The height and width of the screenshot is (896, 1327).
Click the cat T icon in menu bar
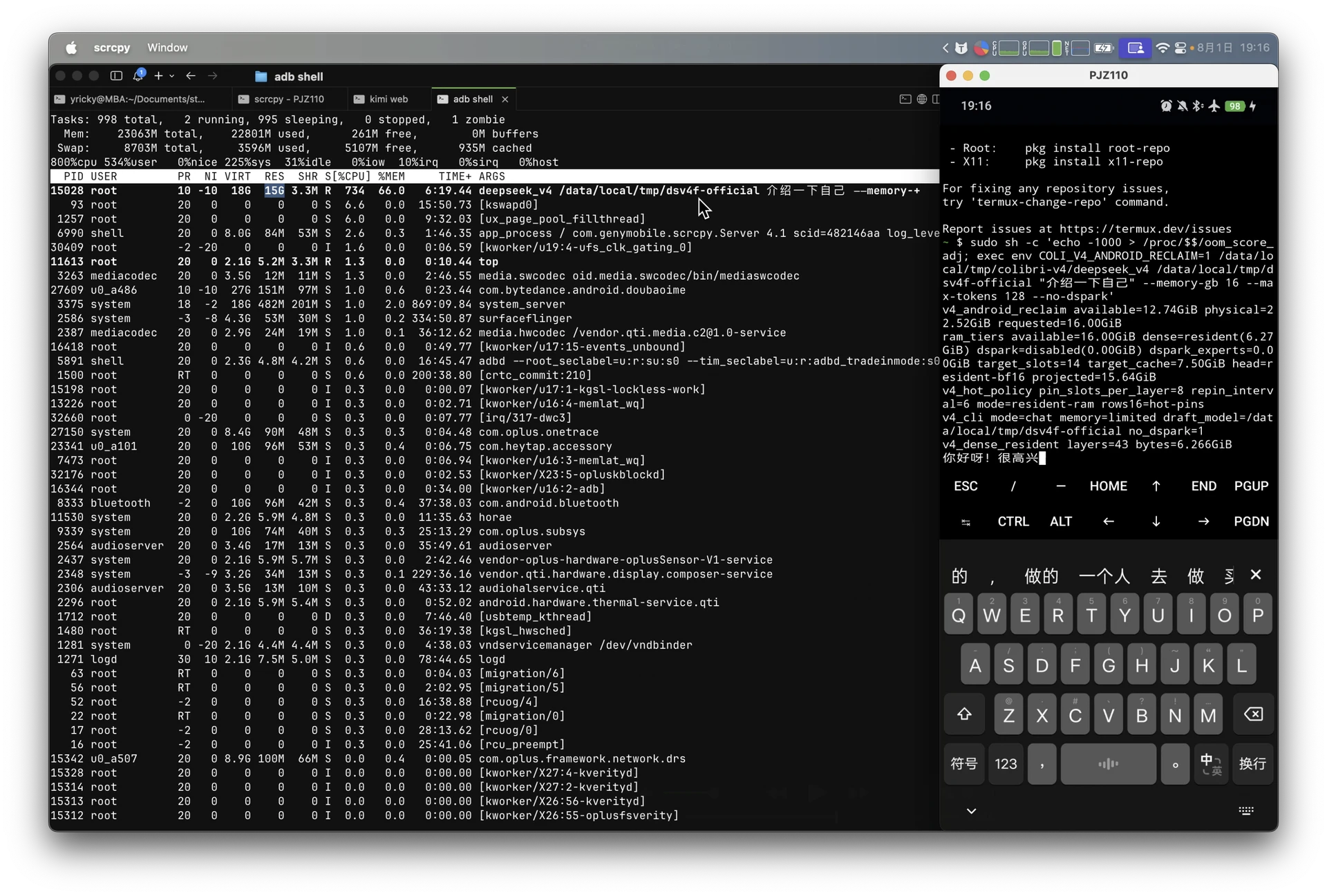[961, 48]
